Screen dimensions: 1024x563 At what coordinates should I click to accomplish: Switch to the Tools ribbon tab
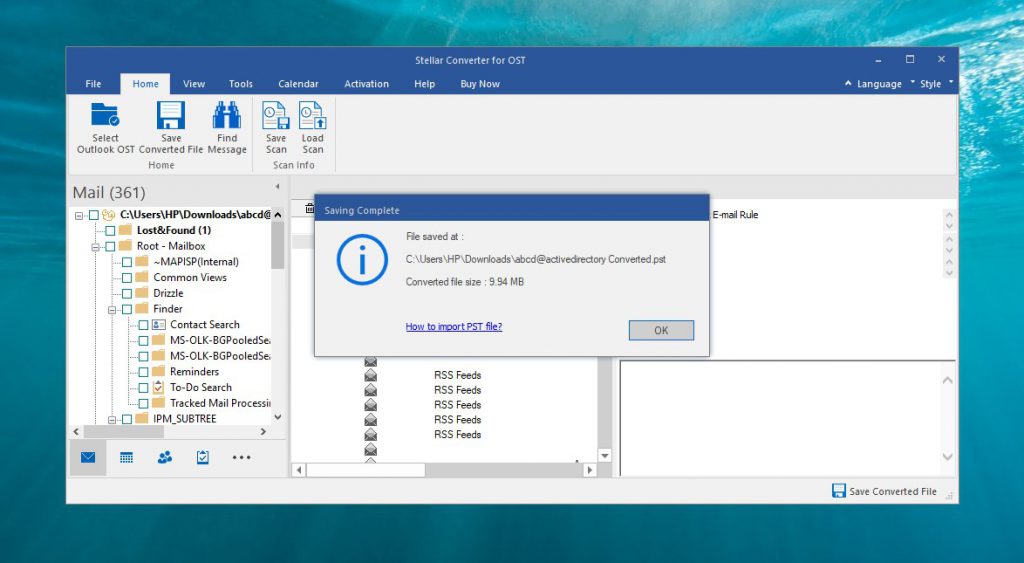point(240,84)
